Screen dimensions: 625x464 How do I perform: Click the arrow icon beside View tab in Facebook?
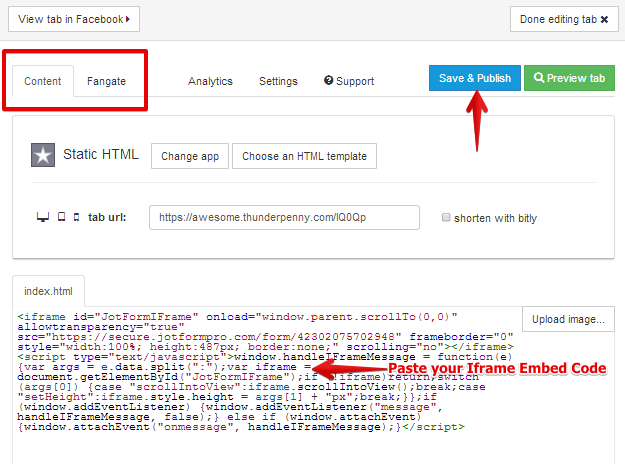click(x=128, y=19)
